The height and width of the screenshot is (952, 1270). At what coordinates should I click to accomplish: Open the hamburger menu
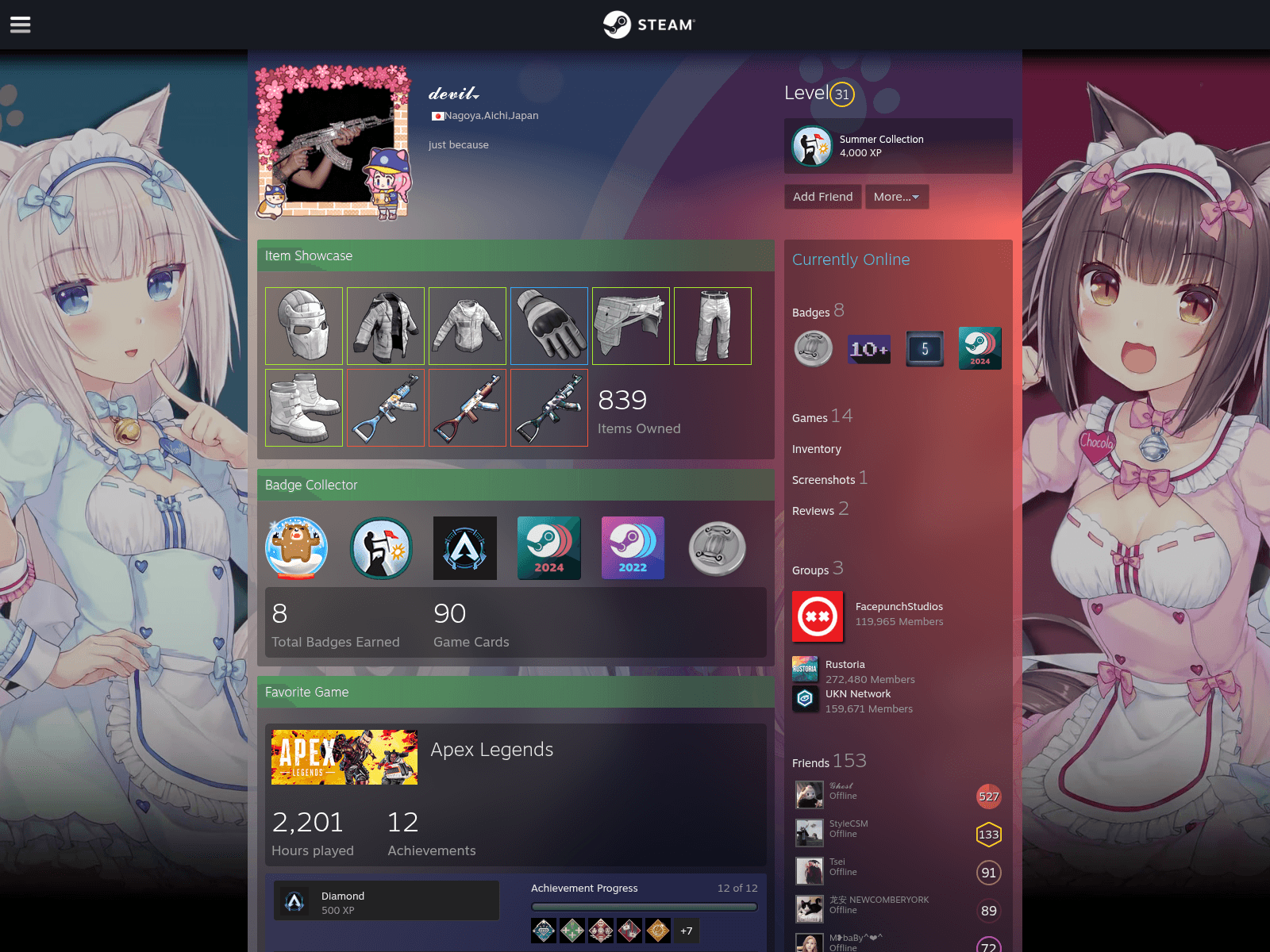(x=21, y=25)
